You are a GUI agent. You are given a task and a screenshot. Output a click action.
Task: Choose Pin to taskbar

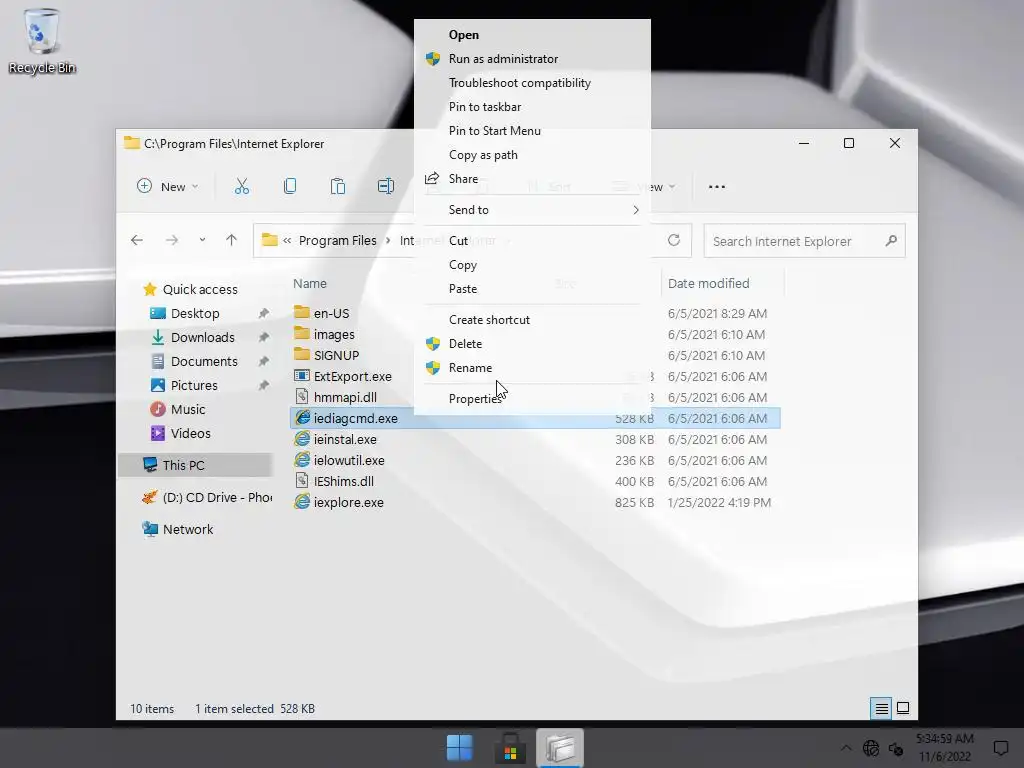(532, 106)
